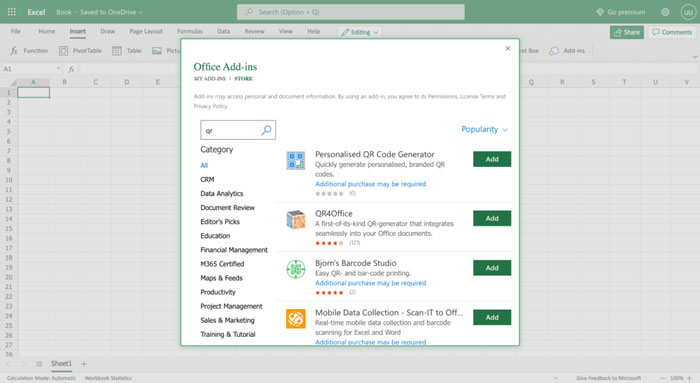Select the Sheet1 tab
The width and height of the screenshot is (700, 383).
(x=61, y=364)
